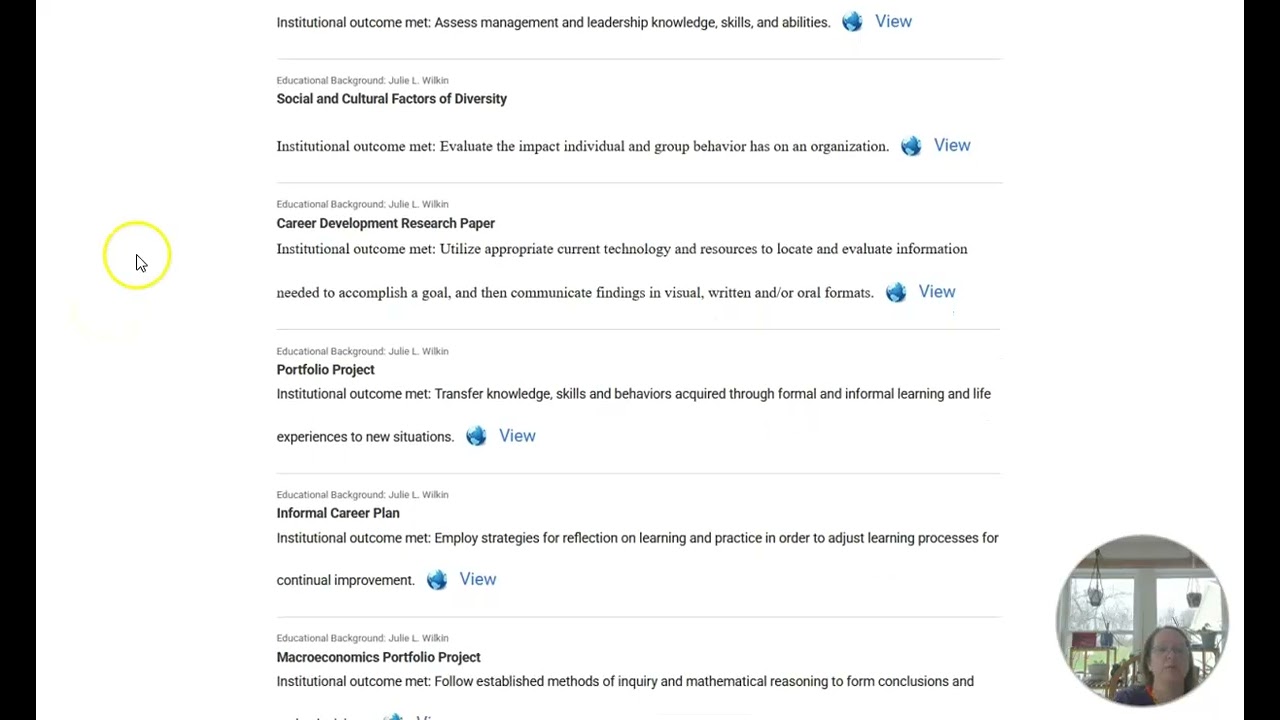Click the Informal Career Plan heading
Image resolution: width=1280 pixels, height=720 pixels.
(338, 513)
